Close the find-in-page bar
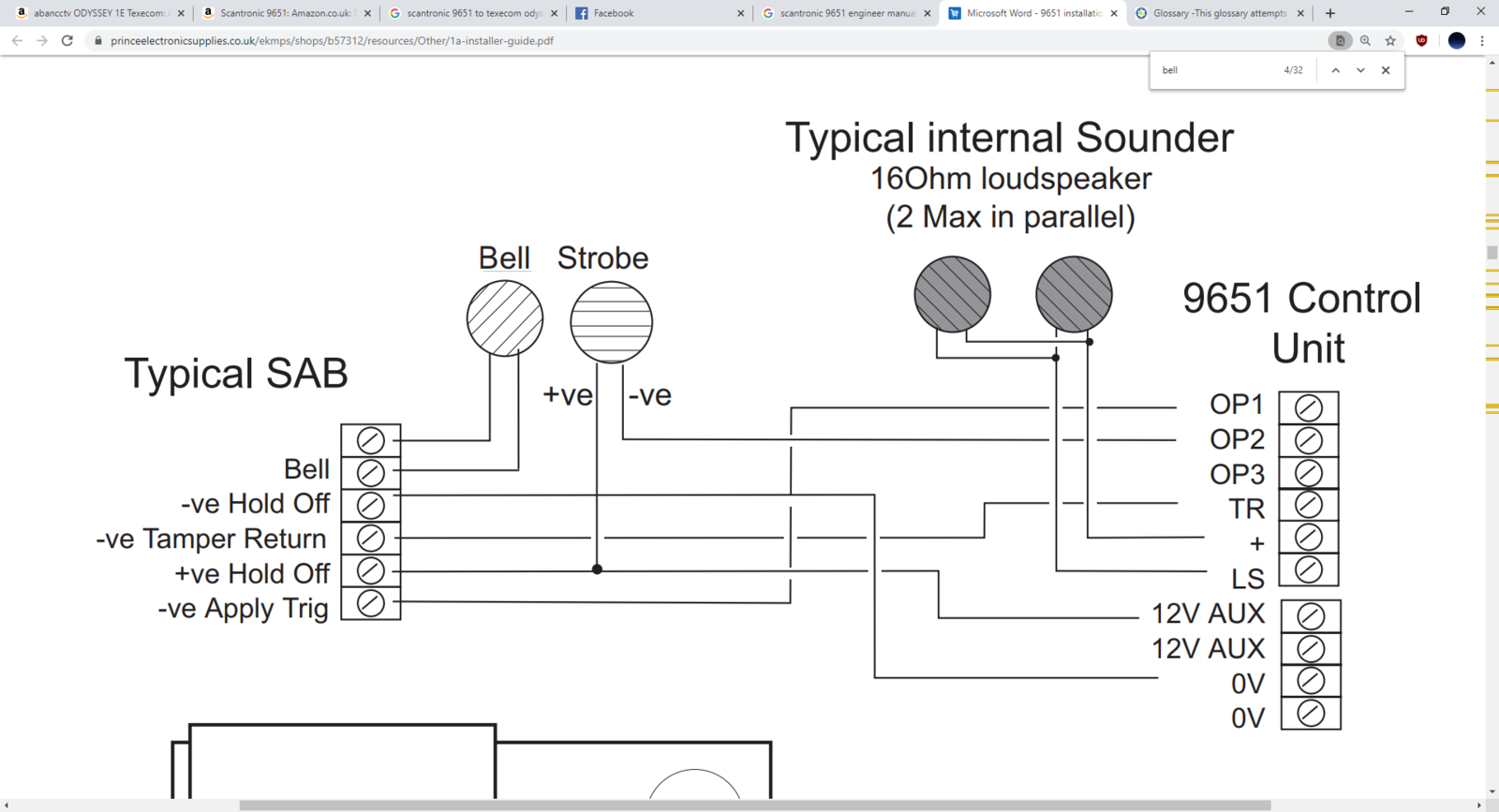 (x=1386, y=70)
